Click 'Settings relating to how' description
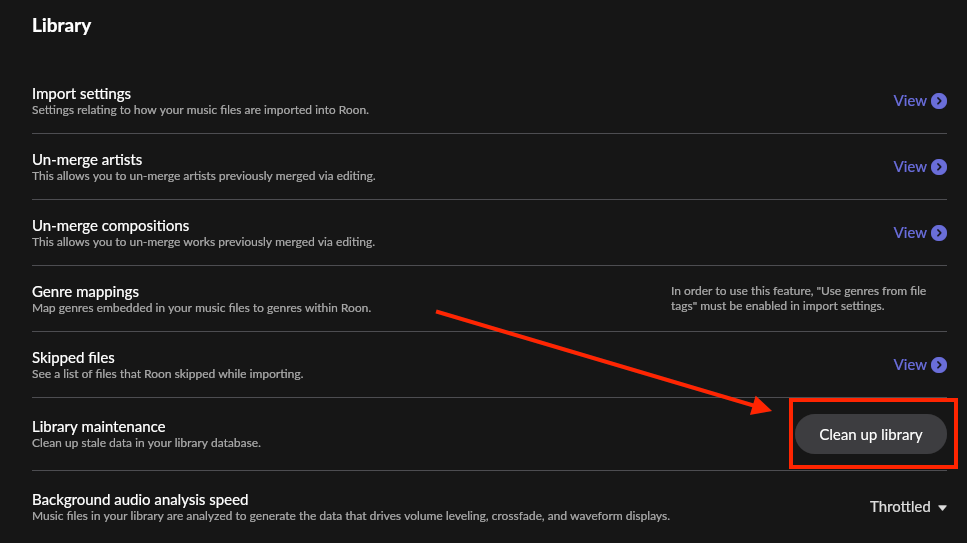 click(200, 110)
